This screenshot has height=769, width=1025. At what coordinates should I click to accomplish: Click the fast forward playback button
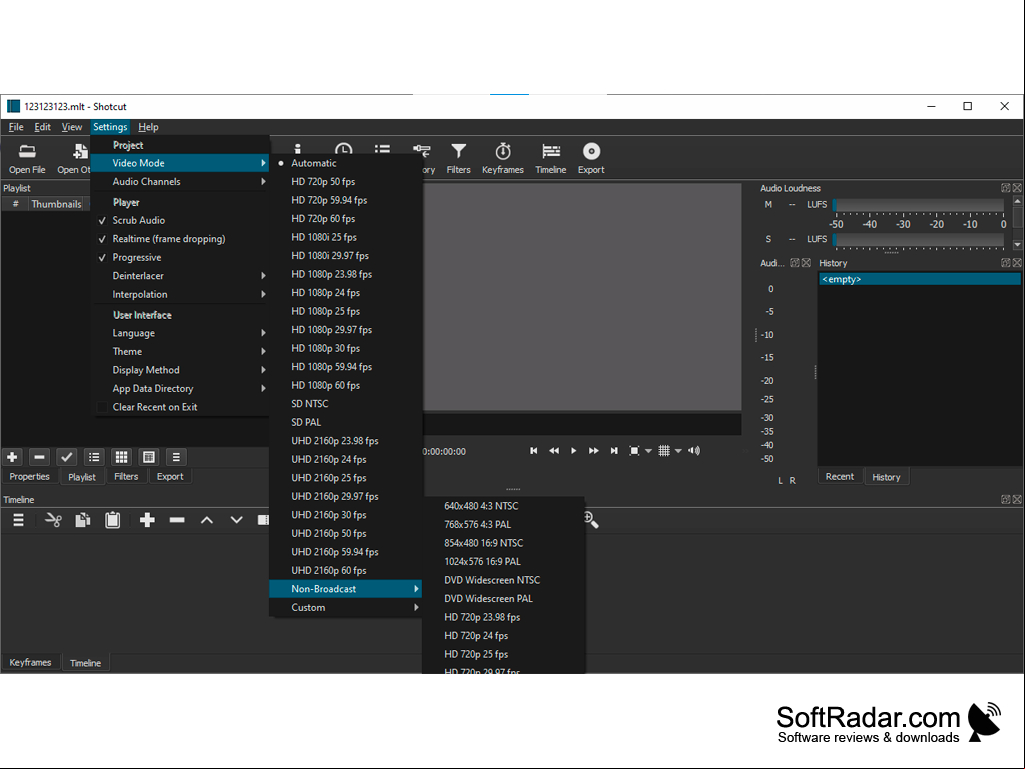(594, 451)
